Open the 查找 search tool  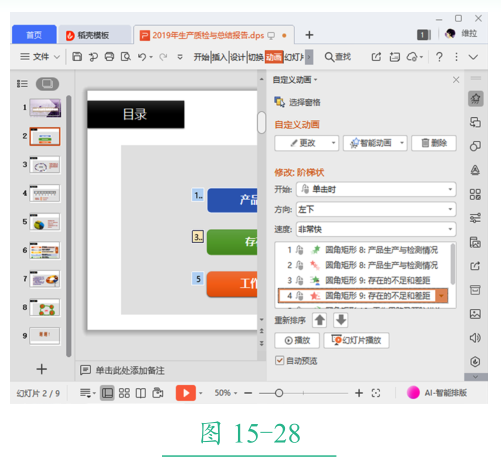338,57
